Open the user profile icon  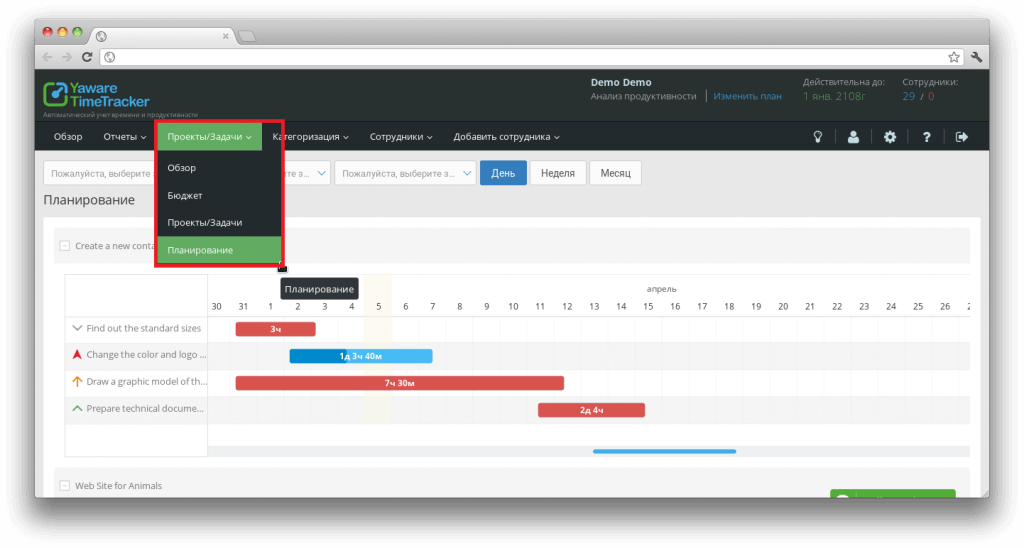point(853,137)
